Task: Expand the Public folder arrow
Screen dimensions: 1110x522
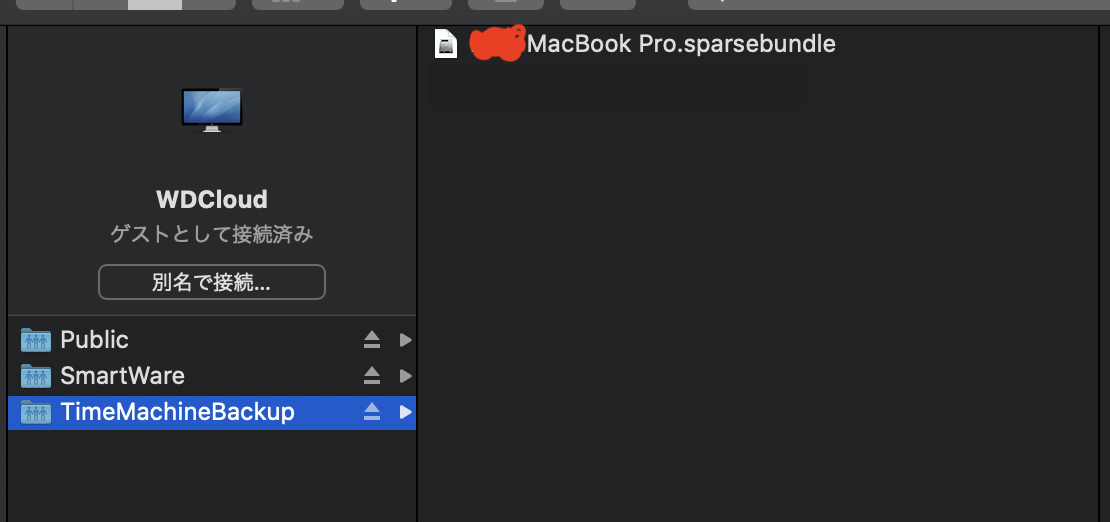Action: [405, 340]
